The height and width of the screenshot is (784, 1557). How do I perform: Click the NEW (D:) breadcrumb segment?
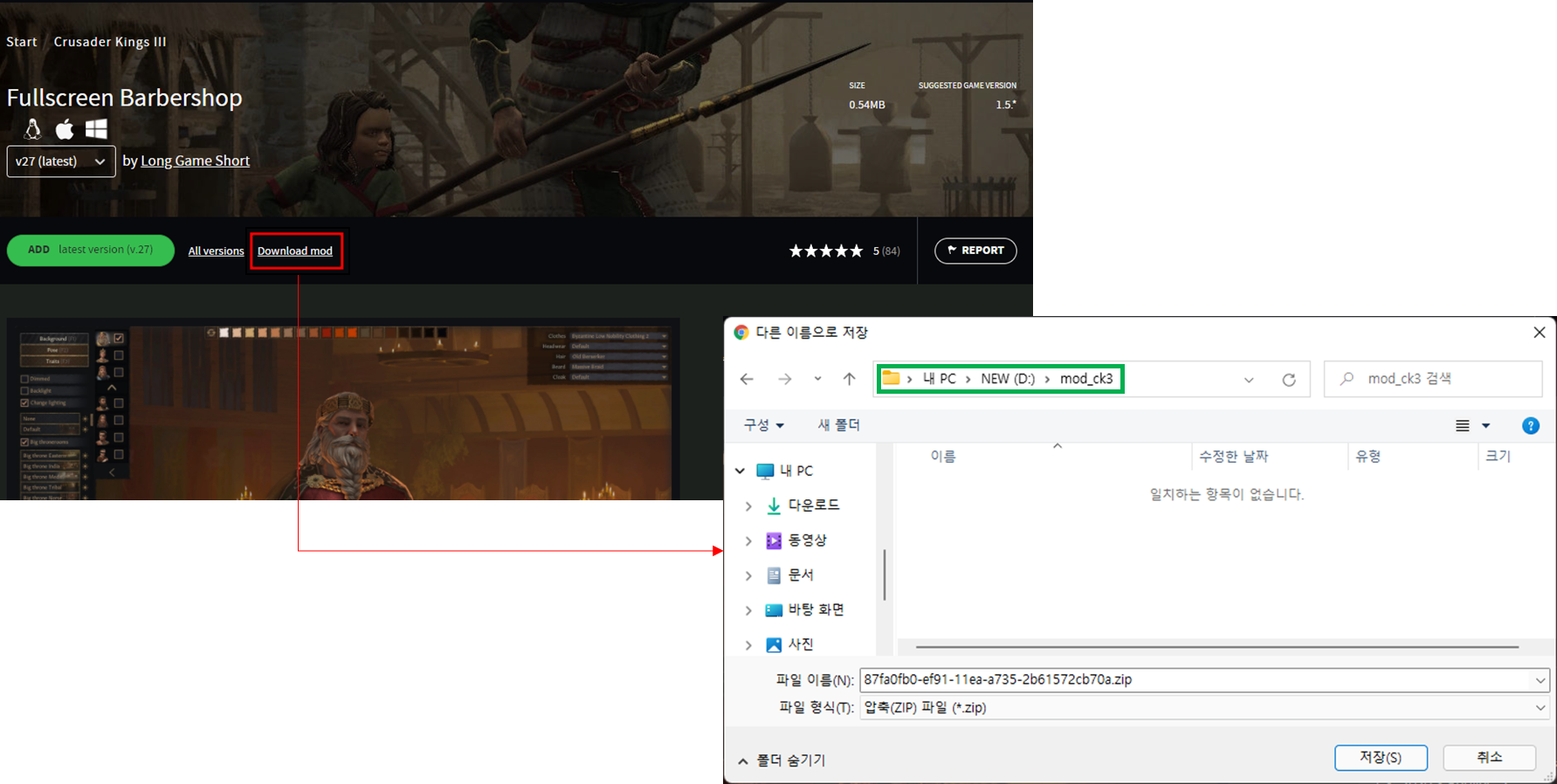point(1008,379)
